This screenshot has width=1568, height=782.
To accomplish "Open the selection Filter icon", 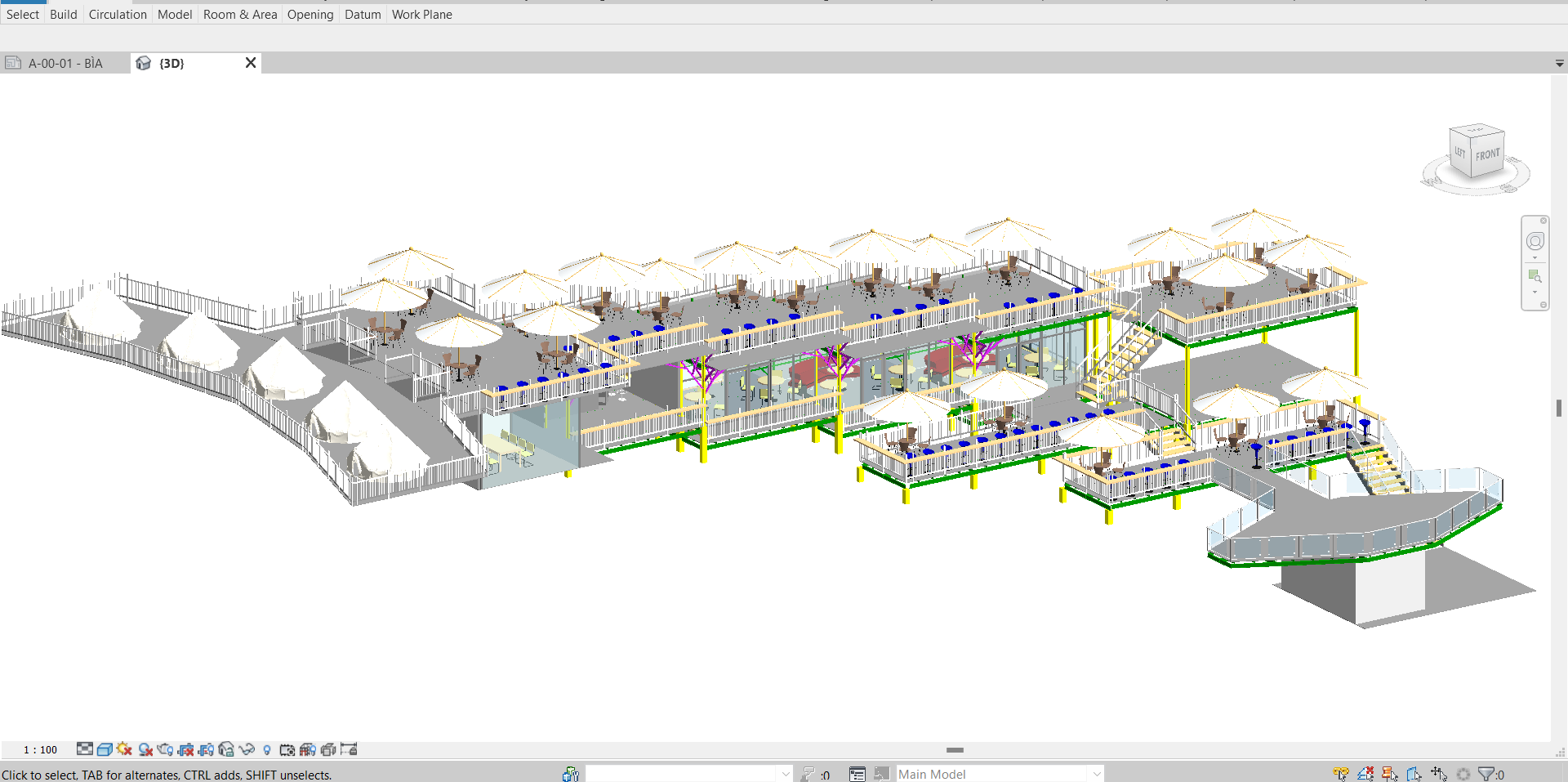I will (x=1486, y=774).
